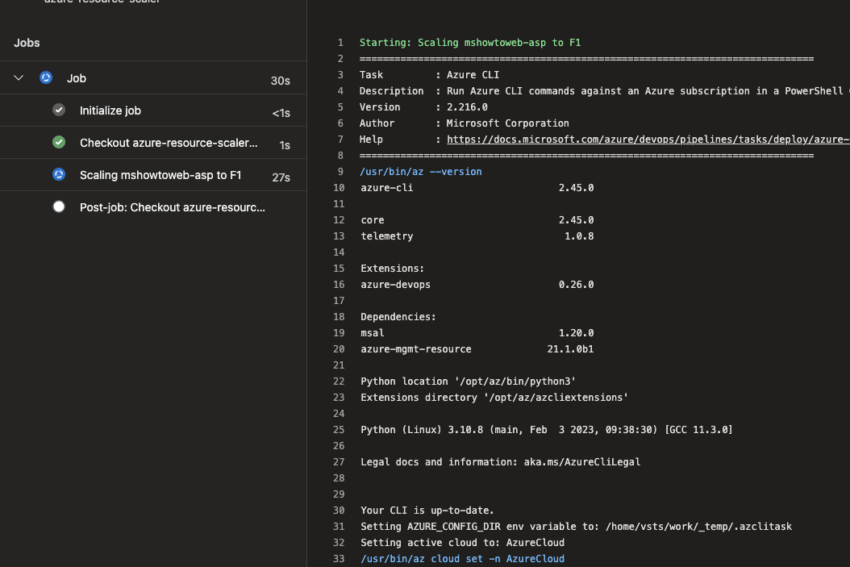This screenshot has width=850, height=567.
Task: Click log line number 1
Action: (x=340, y=43)
